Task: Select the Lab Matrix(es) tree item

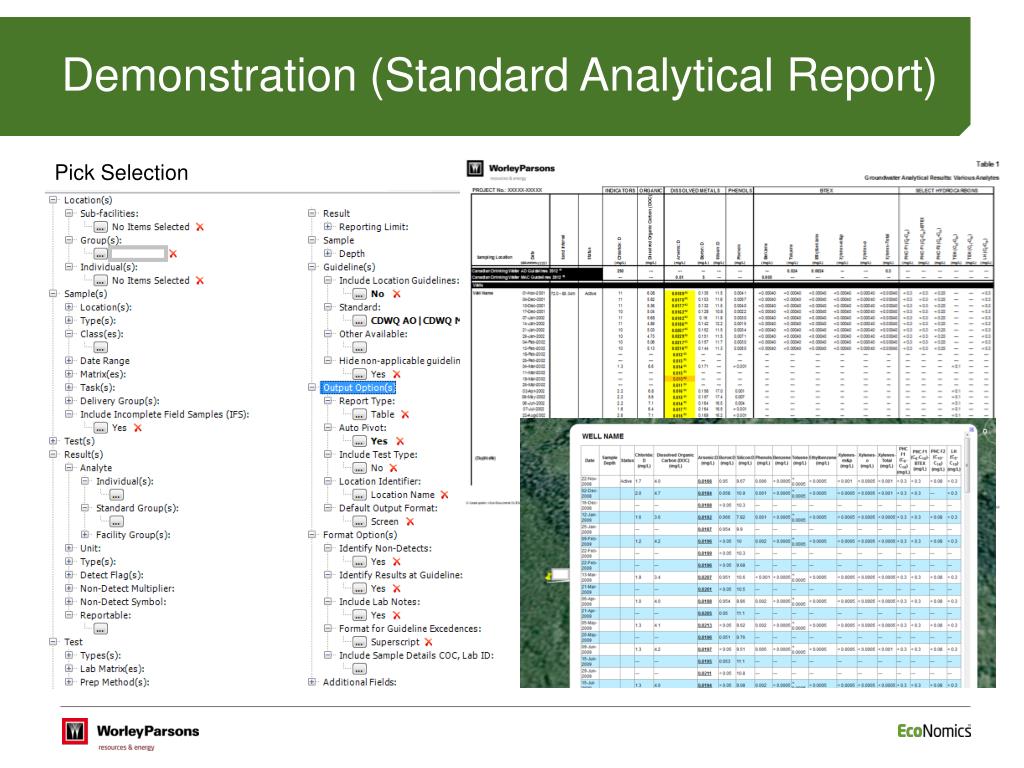Action: coord(112,669)
